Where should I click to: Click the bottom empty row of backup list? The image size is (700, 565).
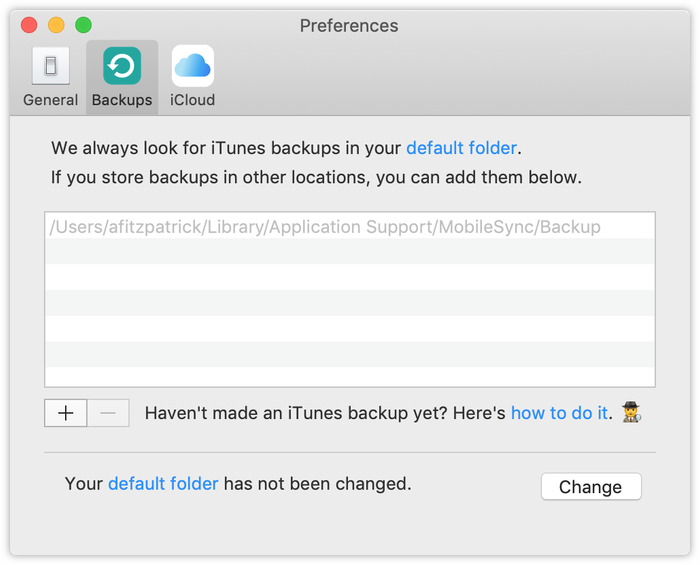(x=349, y=377)
